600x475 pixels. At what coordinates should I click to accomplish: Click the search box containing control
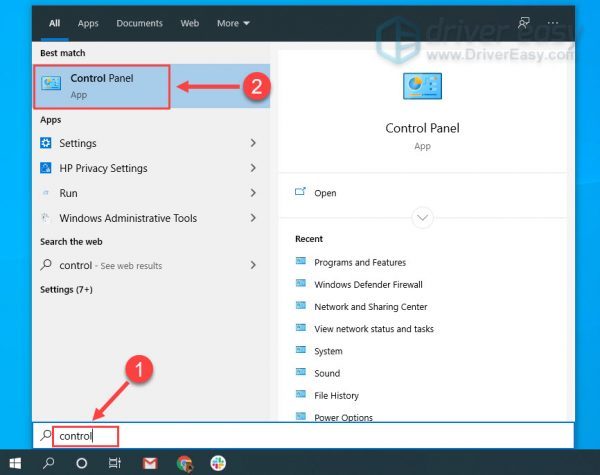point(300,436)
